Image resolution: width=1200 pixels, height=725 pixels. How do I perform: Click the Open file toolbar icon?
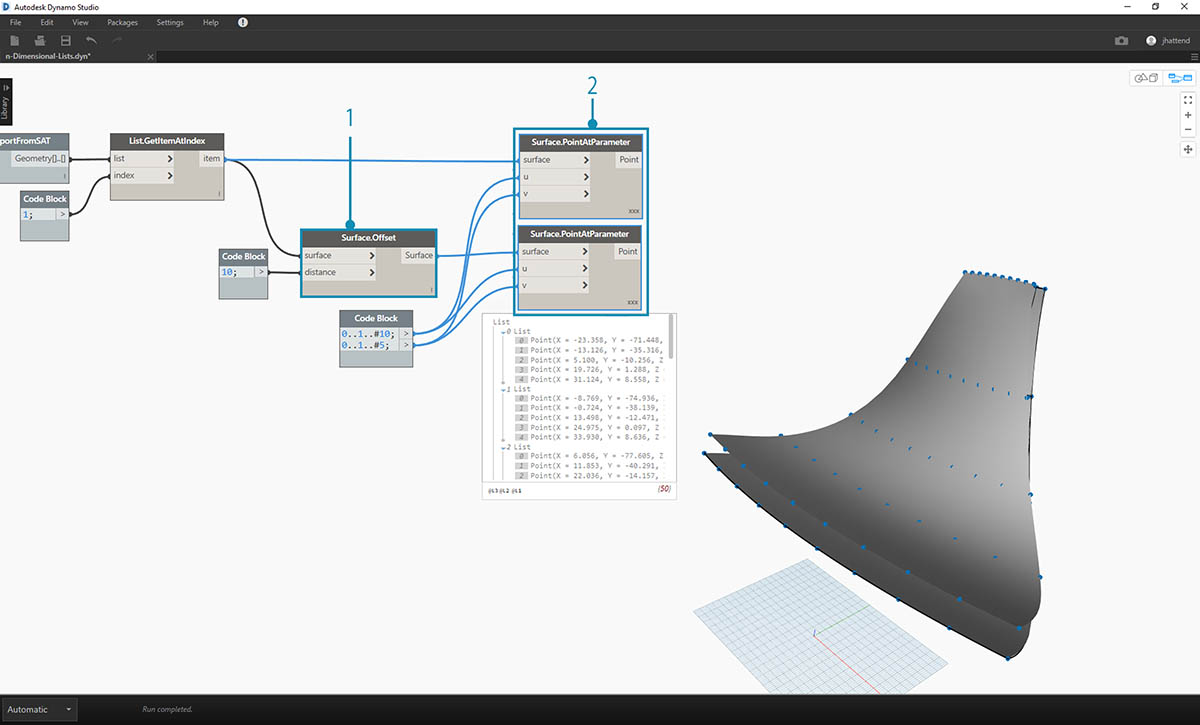[40, 40]
